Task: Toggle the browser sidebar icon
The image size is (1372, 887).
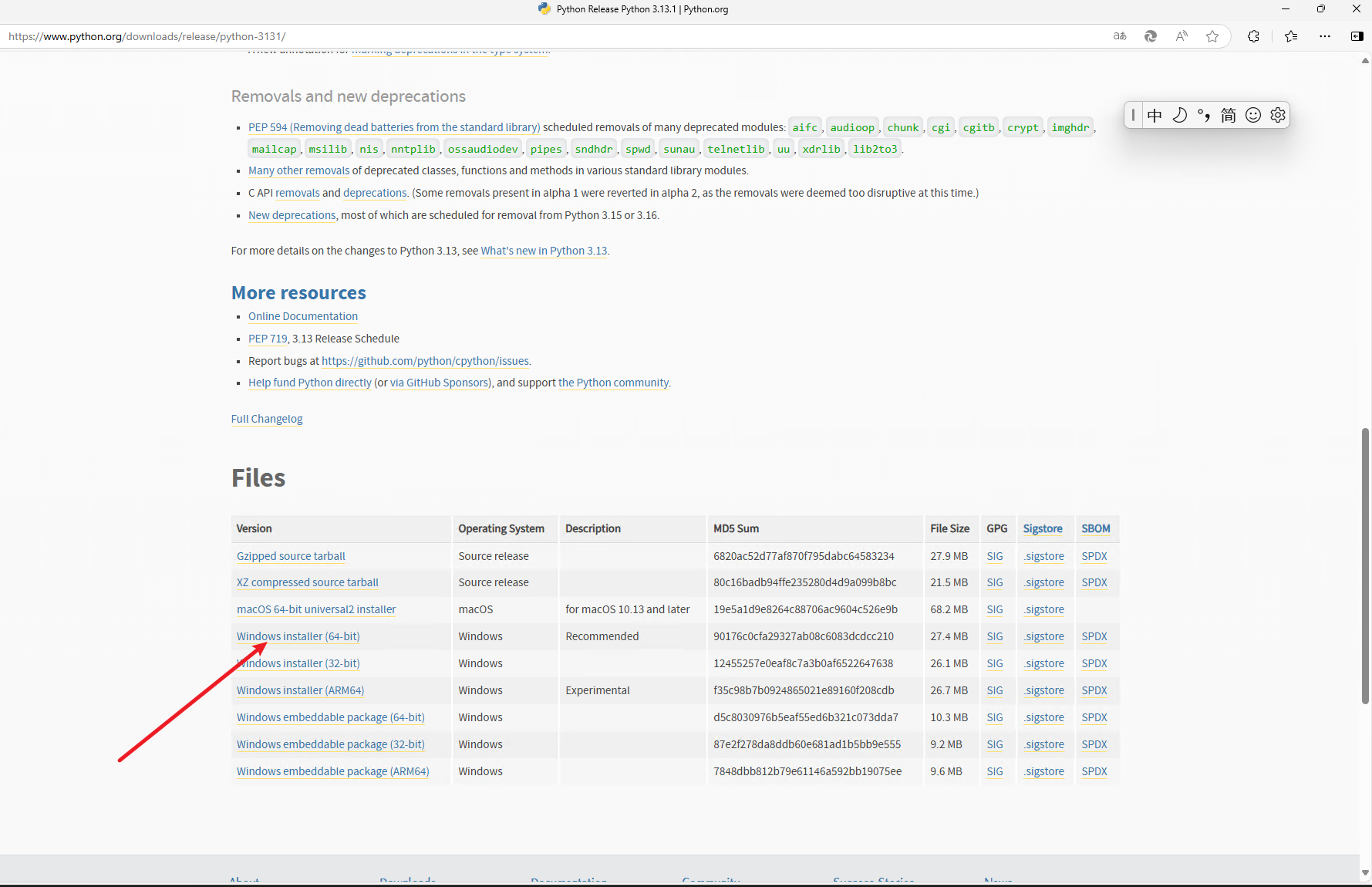Action: [x=1357, y=36]
